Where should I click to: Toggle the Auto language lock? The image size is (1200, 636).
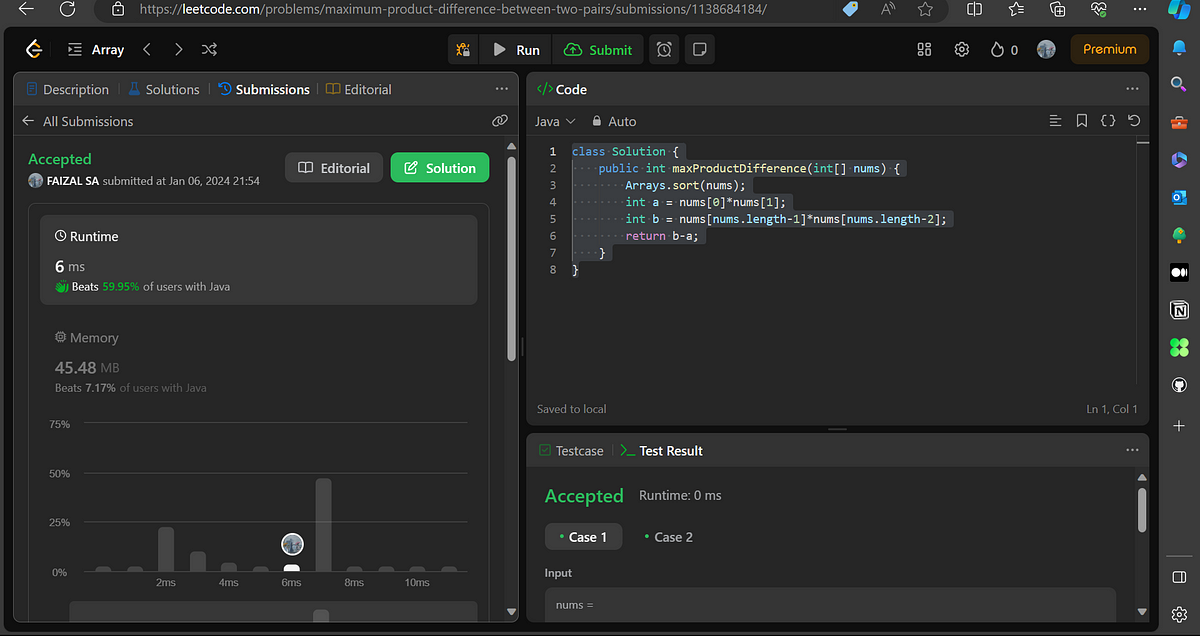point(614,121)
